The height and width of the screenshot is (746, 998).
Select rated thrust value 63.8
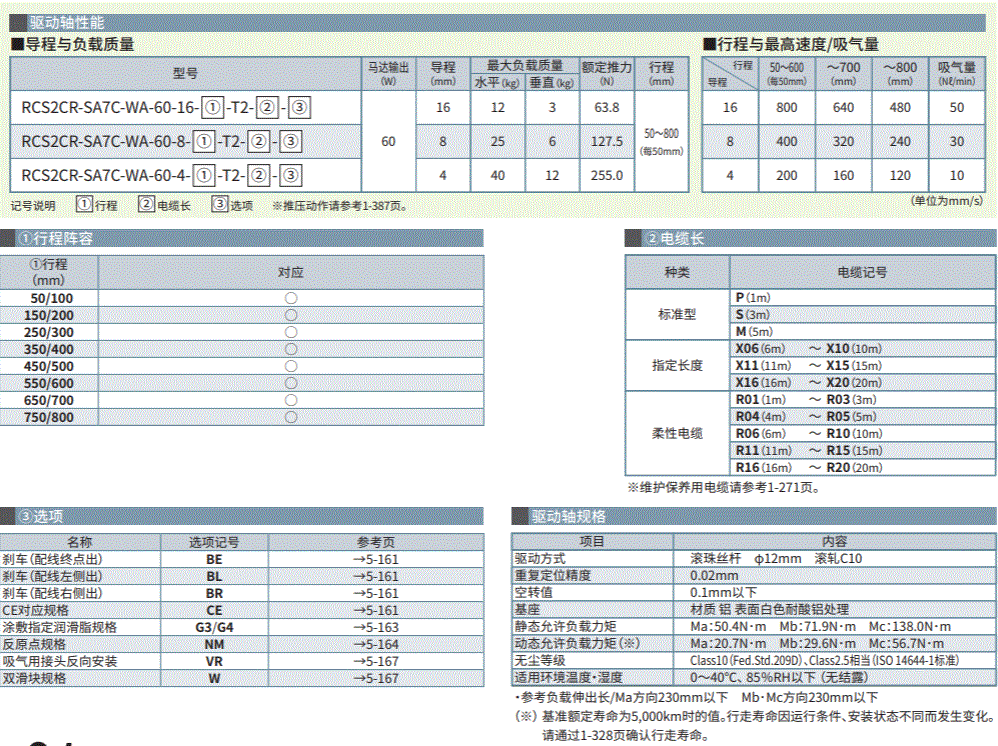click(607, 108)
